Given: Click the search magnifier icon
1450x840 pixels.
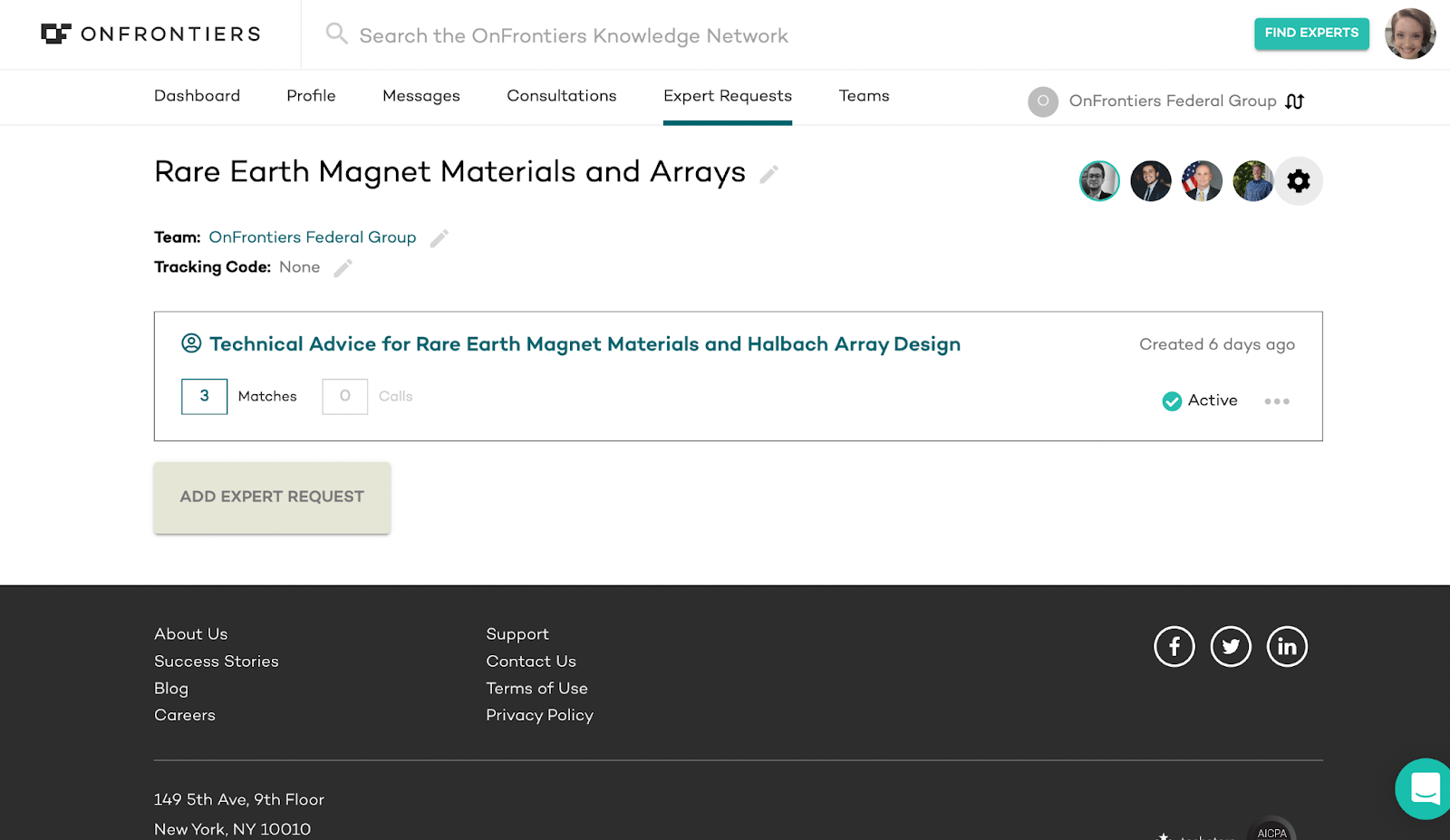Looking at the screenshot, I should [336, 34].
